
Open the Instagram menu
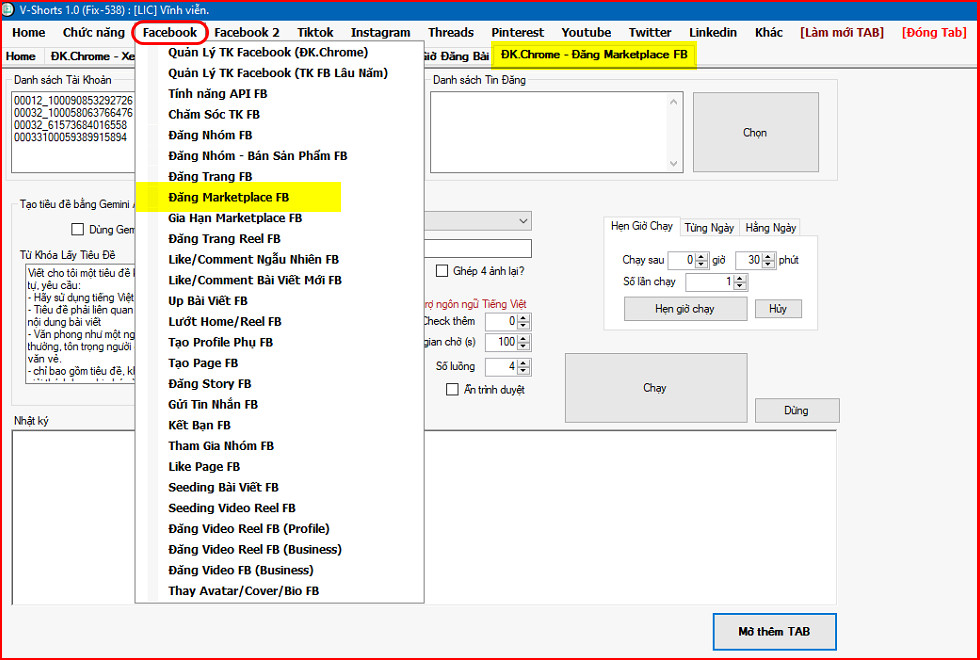[381, 32]
